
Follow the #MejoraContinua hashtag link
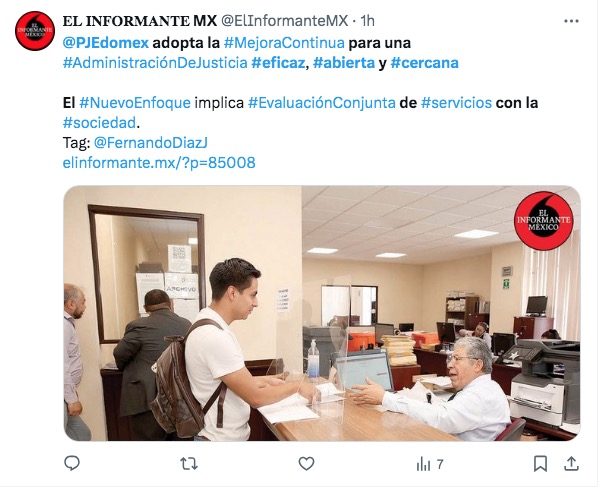[x=284, y=43]
